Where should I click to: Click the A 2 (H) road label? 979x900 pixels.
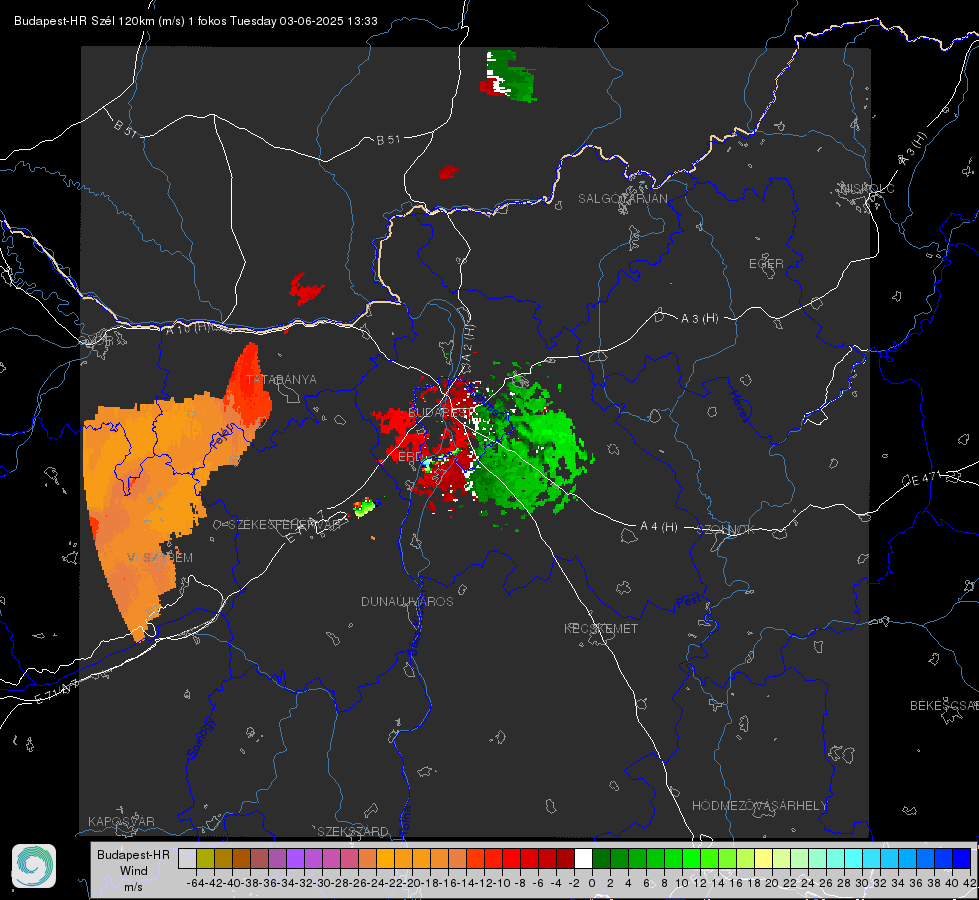tap(468, 343)
